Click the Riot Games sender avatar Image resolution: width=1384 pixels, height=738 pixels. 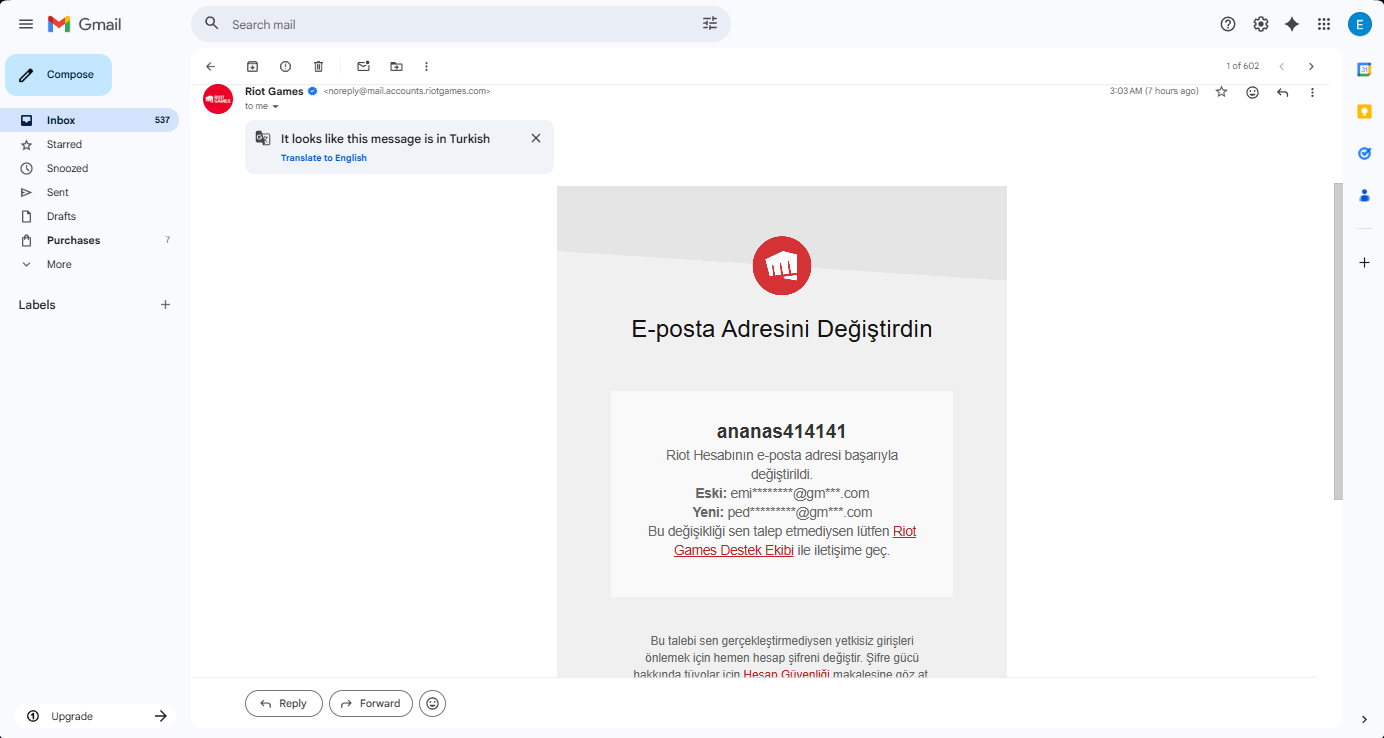click(x=218, y=99)
